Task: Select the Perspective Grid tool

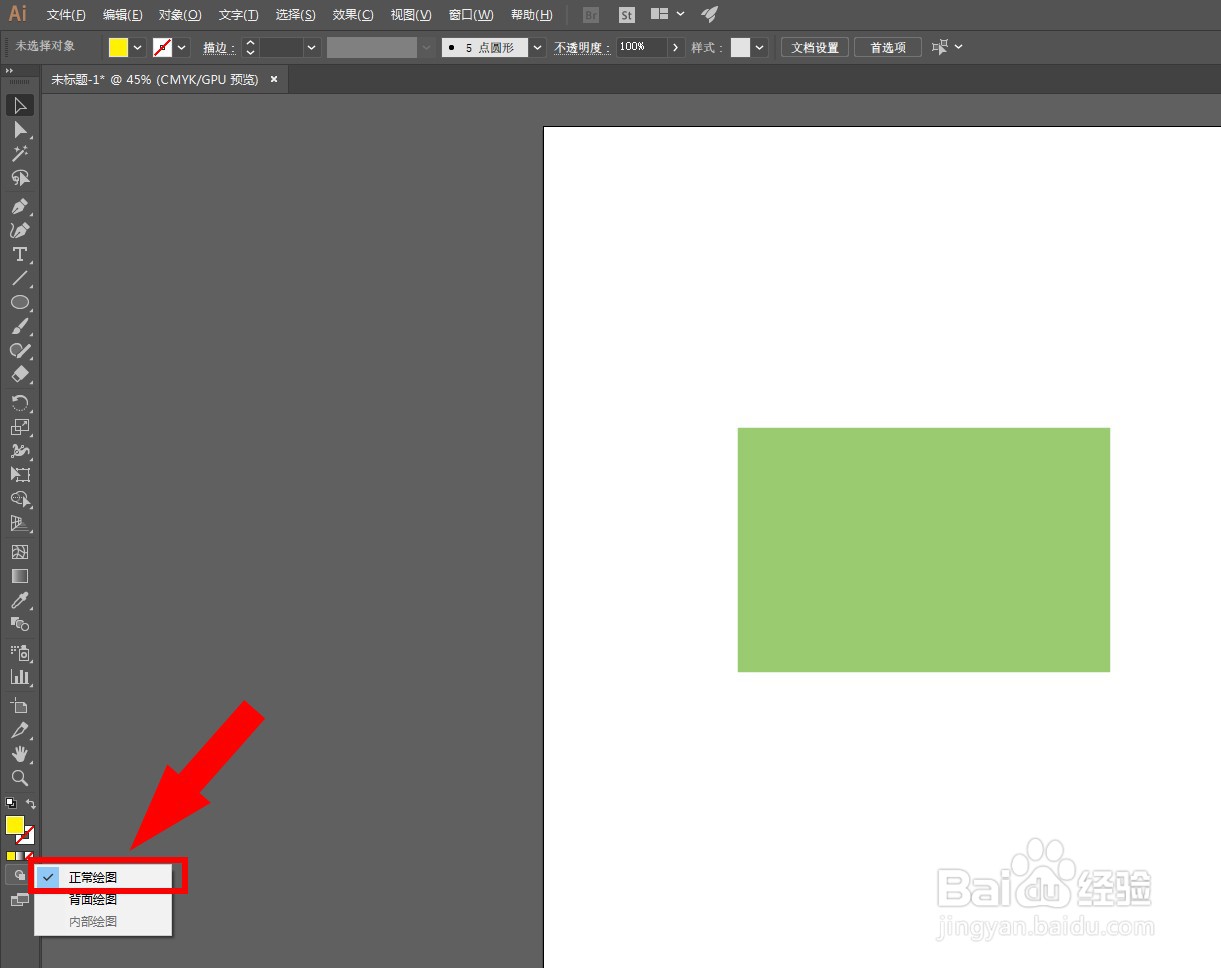Action: [20, 523]
